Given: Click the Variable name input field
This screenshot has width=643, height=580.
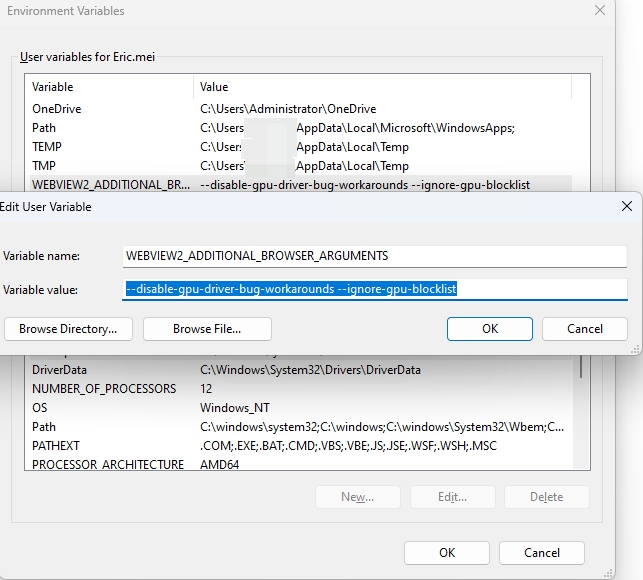Looking at the screenshot, I should pyautogui.click(x=375, y=256).
